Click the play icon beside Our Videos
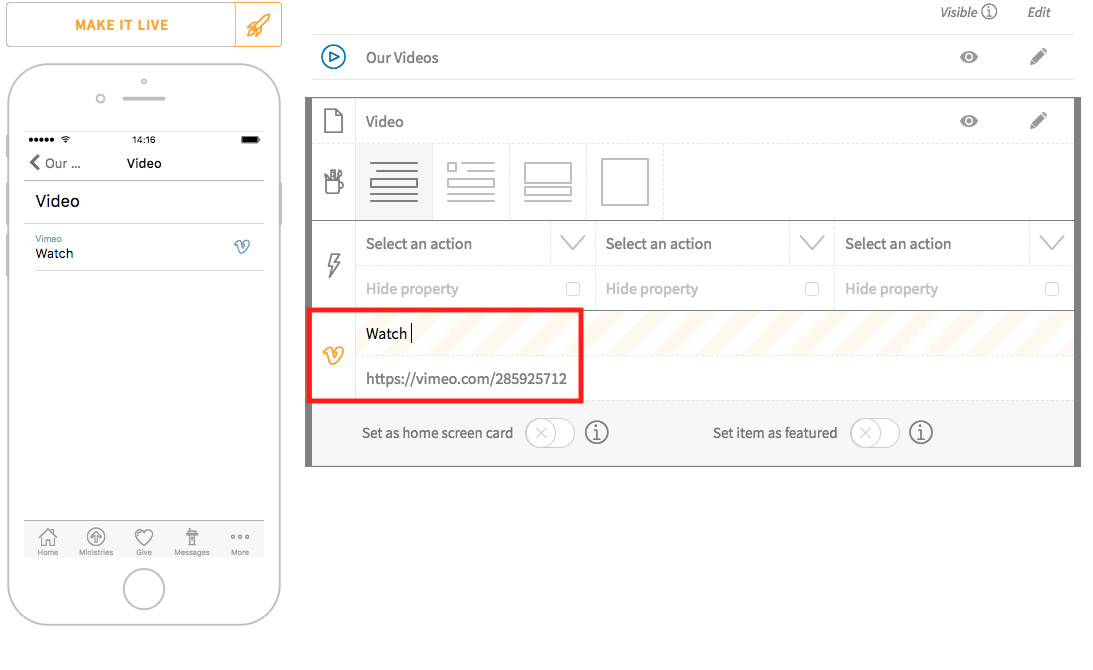Viewport: 1093px width, 670px height. [x=333, y=57]
